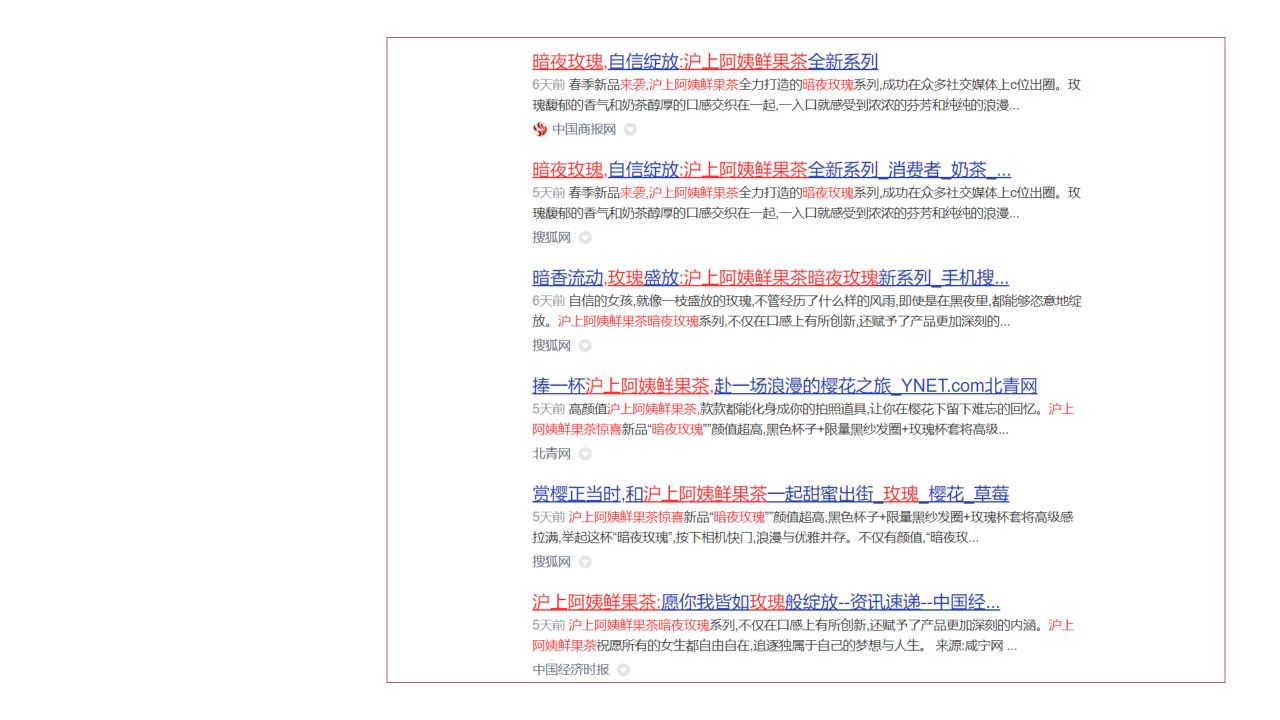This screenshot has height=720, width=1280.
Task: Open result title ending 全新系列_消费者_奶茶
Action: (x=771, y=169)
